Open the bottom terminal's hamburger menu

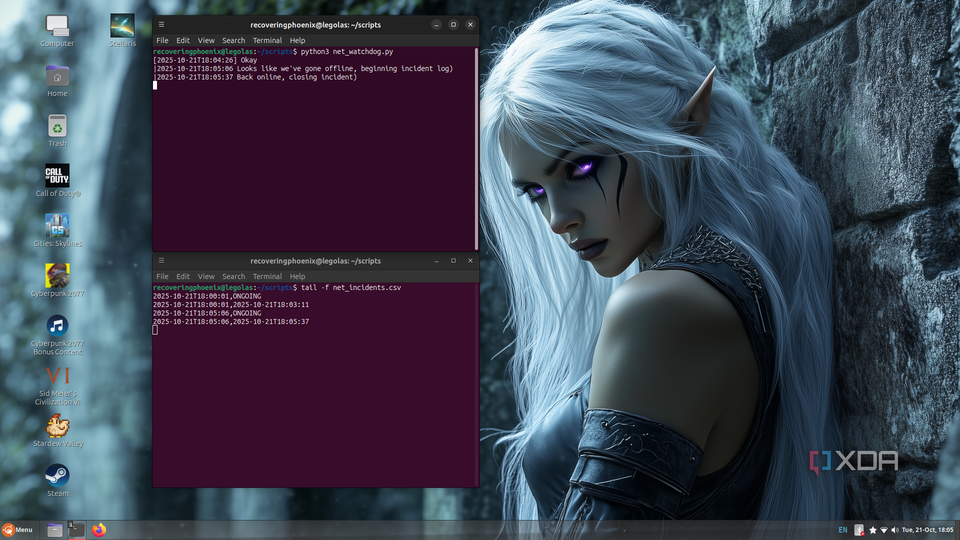pyautogui.click(x=162, y=260)
